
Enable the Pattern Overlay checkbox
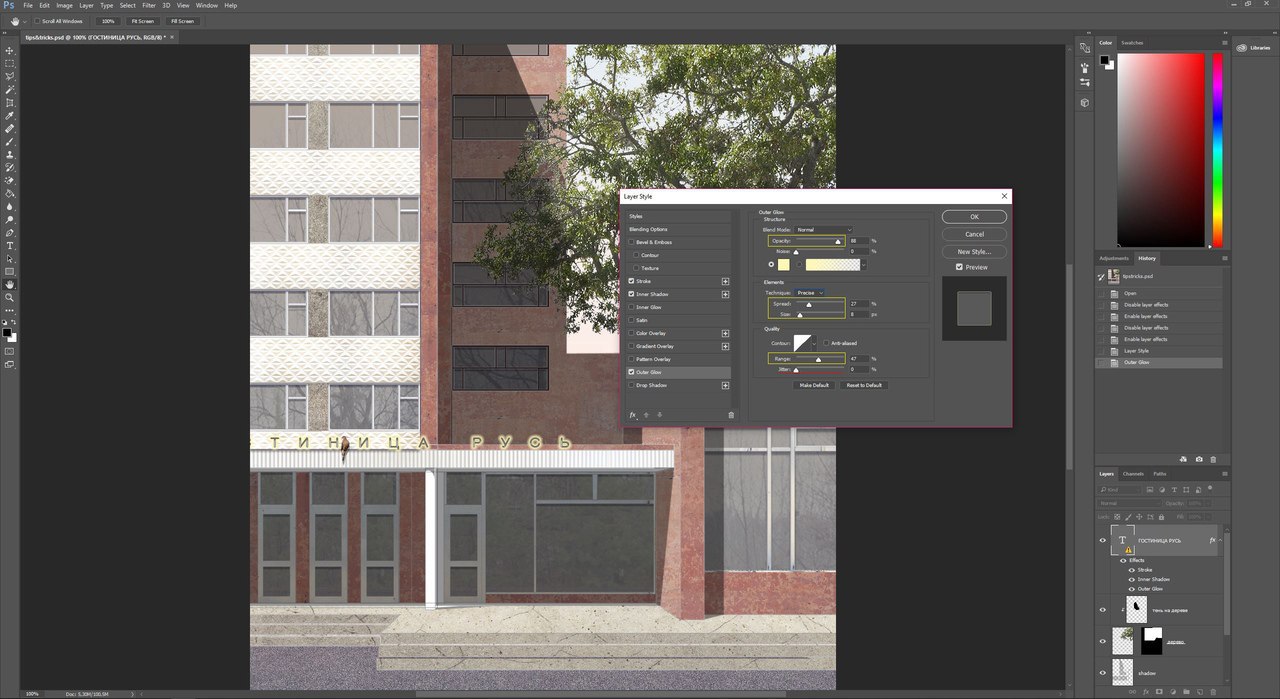[x=632, y=359]
